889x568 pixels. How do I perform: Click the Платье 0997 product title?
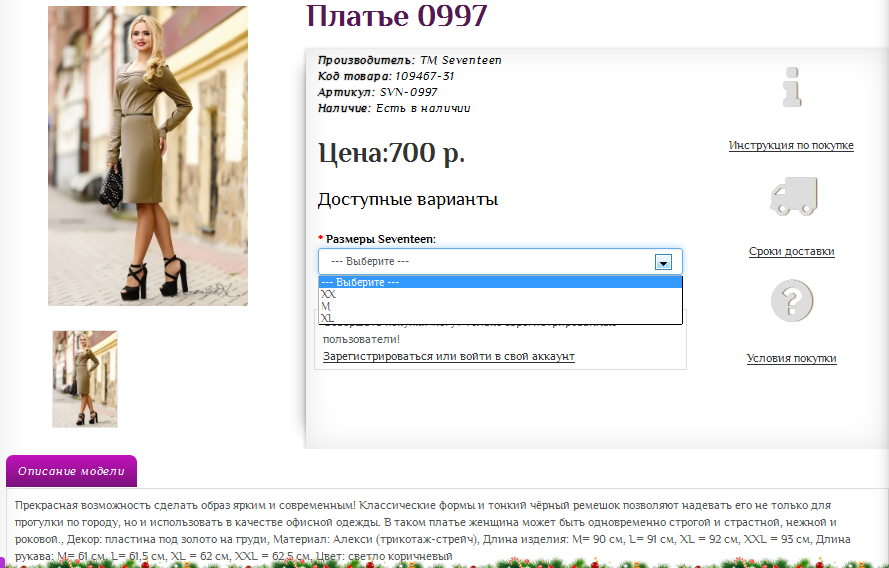[x=397, y=16]
